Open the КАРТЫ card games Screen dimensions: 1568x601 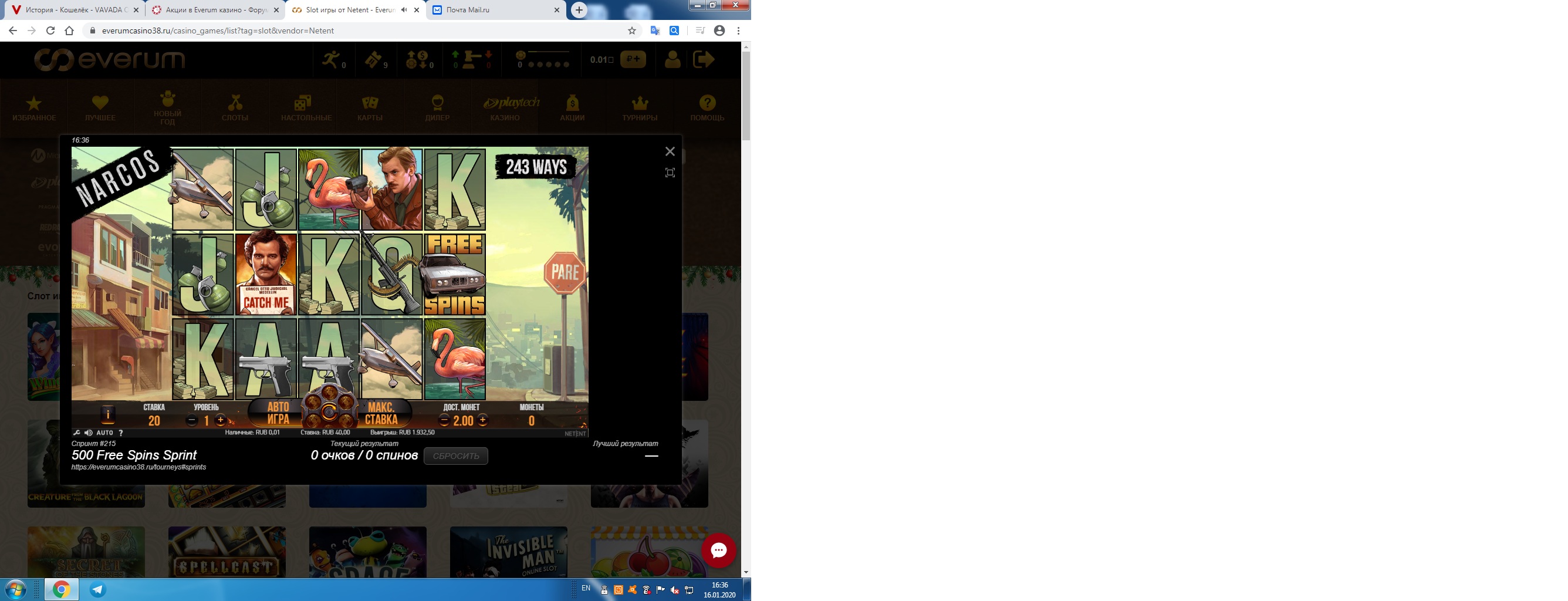tap(370, 109)
